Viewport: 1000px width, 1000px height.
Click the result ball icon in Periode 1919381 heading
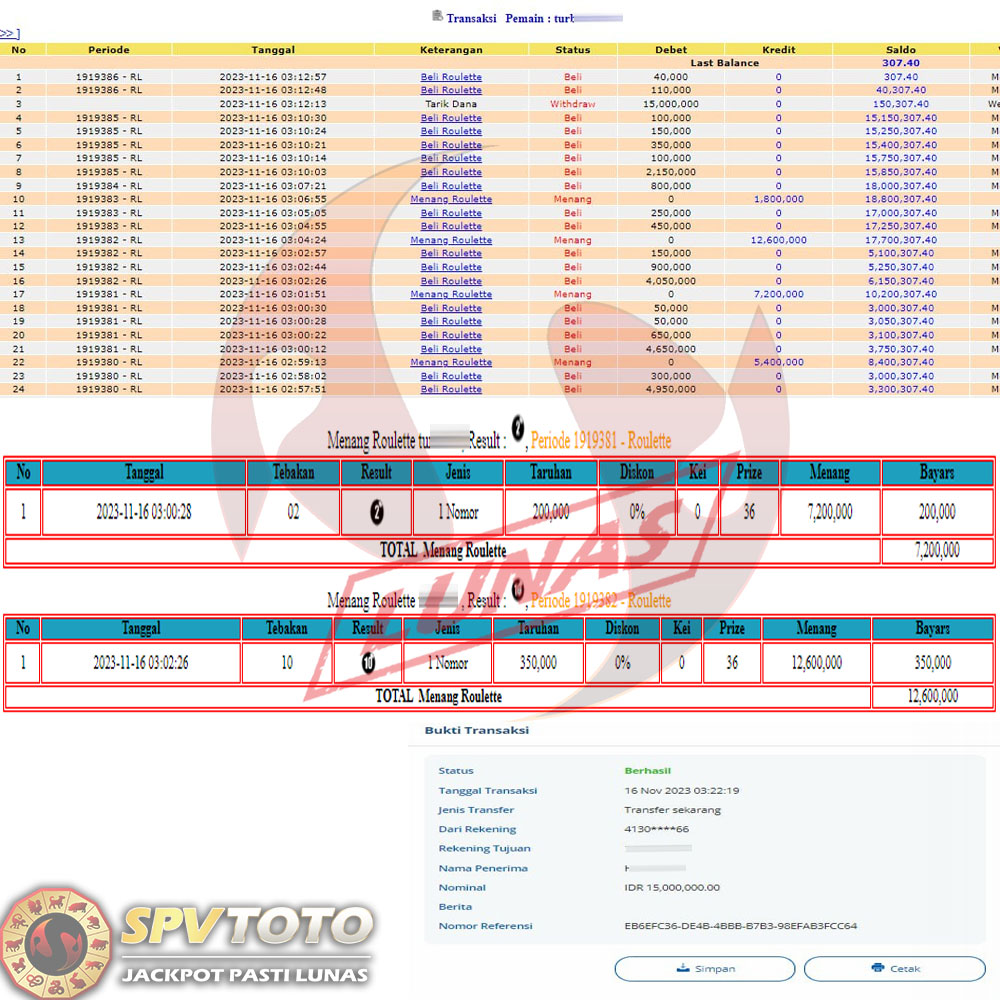click(x=517, y=428)
